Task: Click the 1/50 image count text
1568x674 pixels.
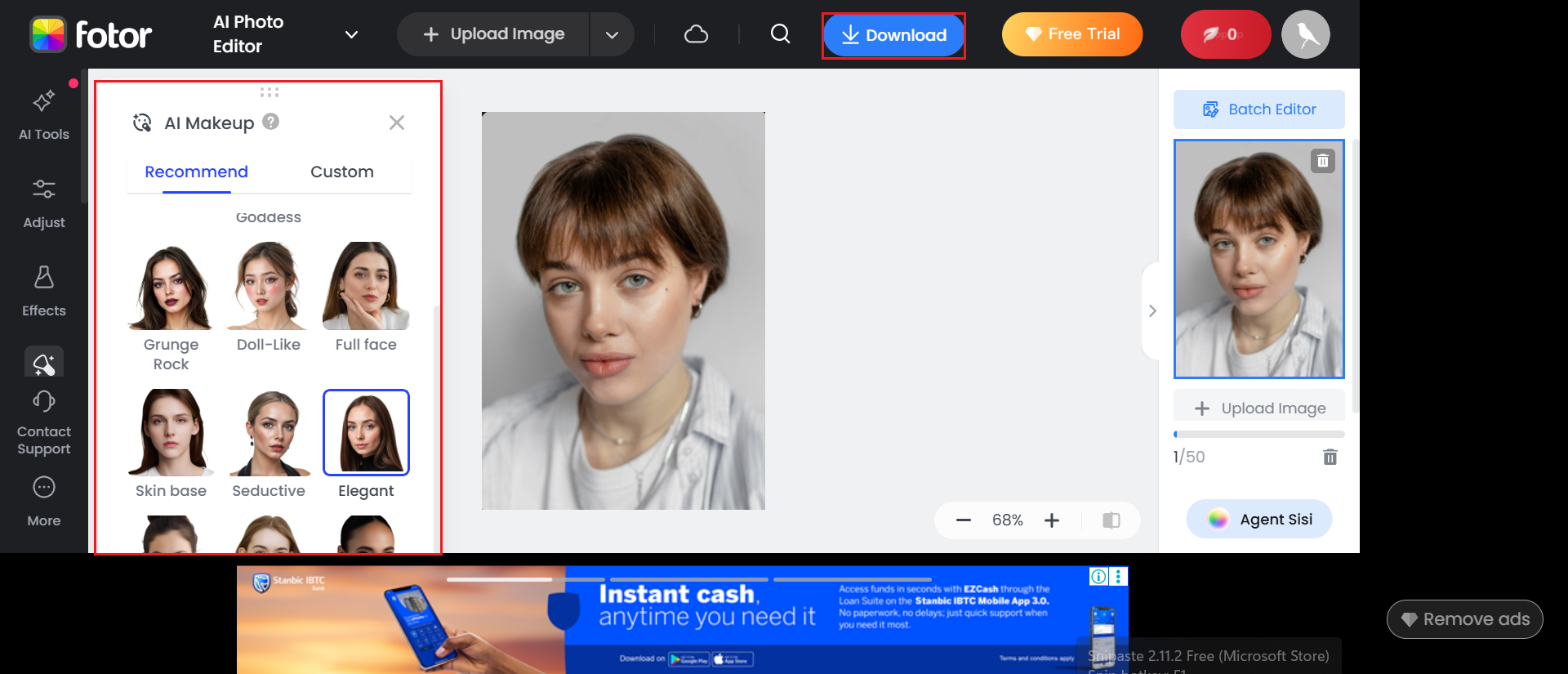Action: pyautogui.click(x=1189, y=457)
